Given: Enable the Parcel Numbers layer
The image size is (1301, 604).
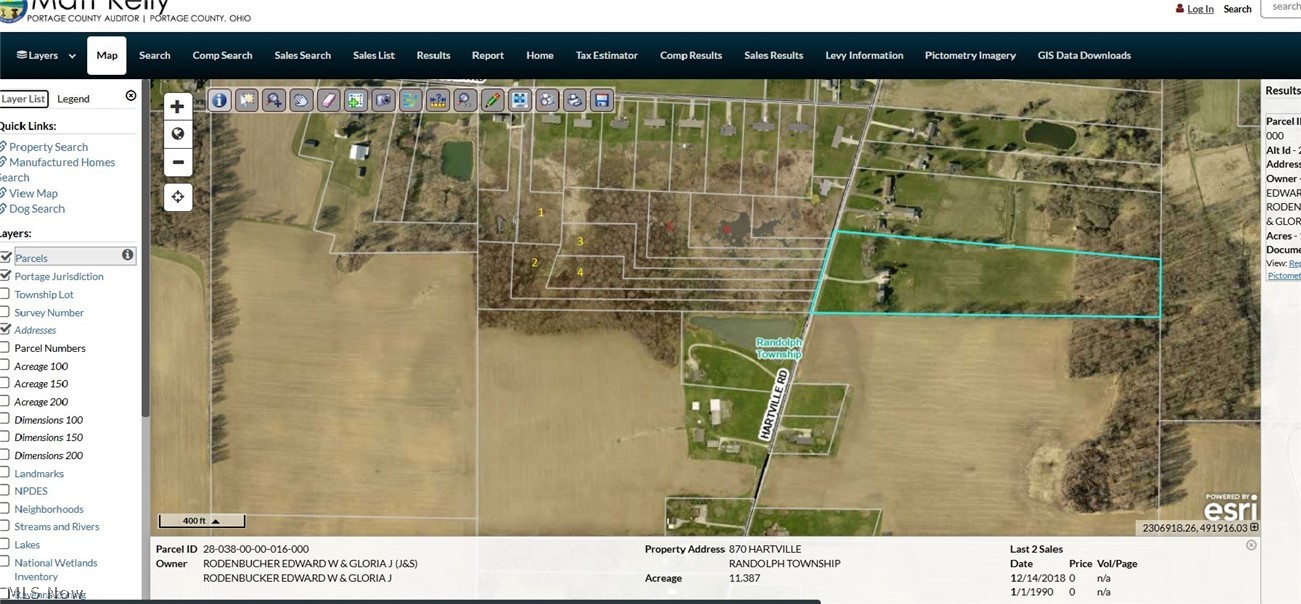Looking at the screenshot, I should pyautogui.click(x=5, y=347).
